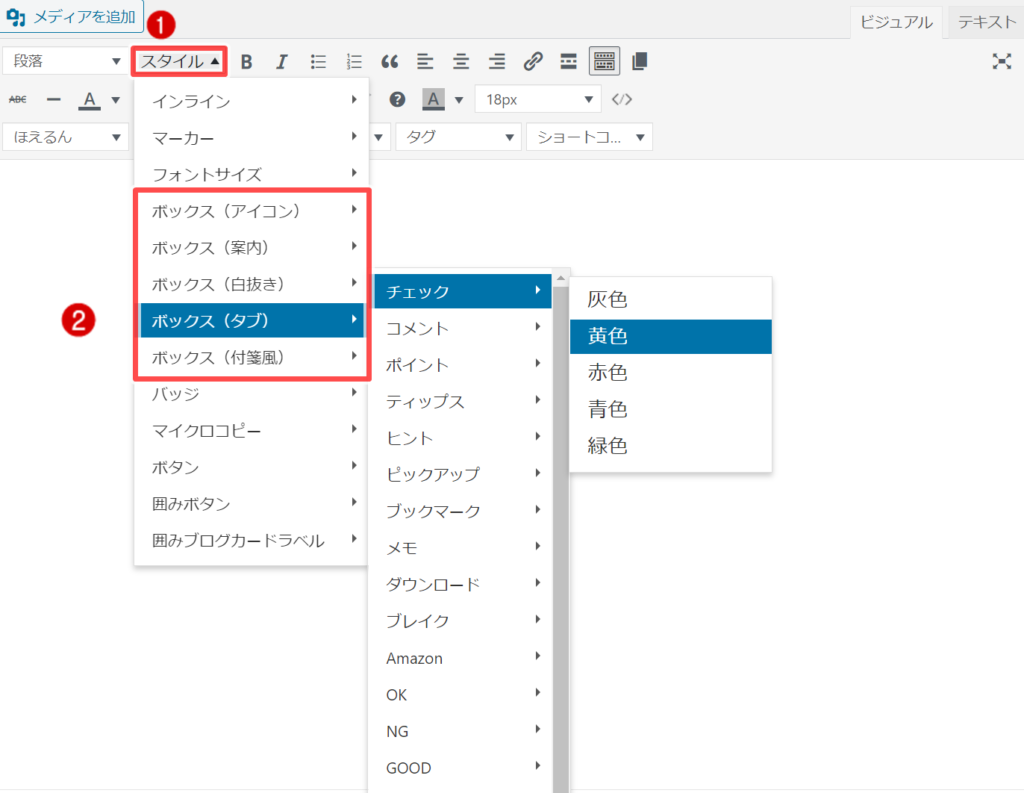Insert the Read More tag
1024x793 pixels.
coord(568,61)
